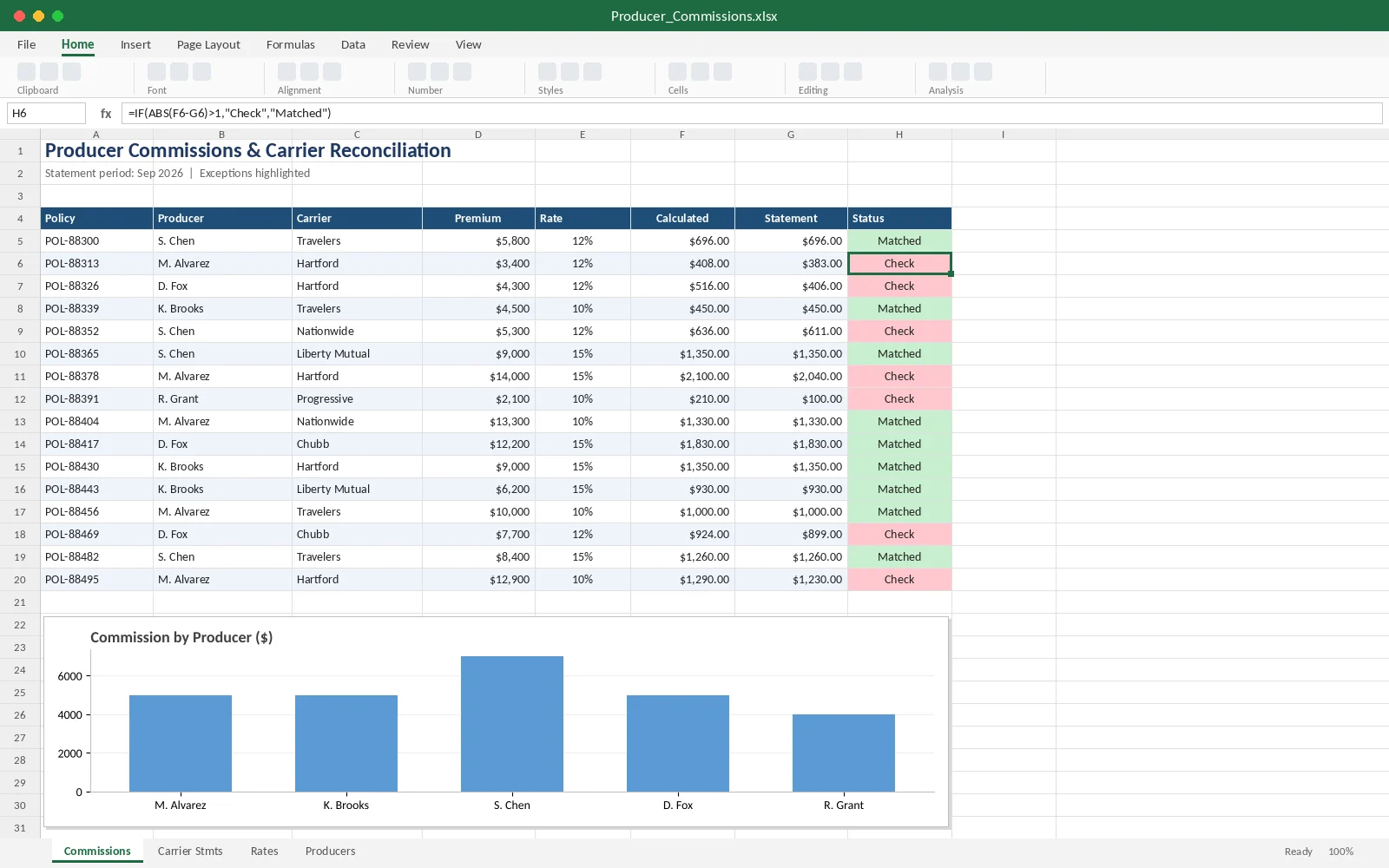1389x868 pixels.
Task: Select column G header
Action: [x=791, y=135]
